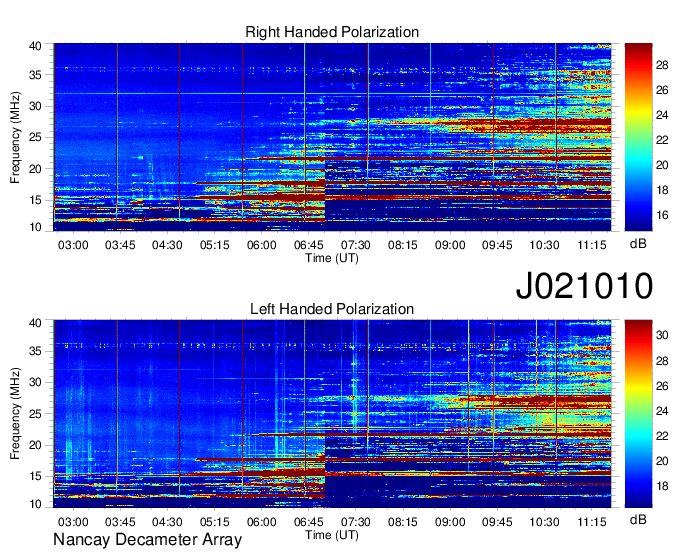The width and height of the screenshot is (680, 552).
Task: Click the 16 value on the top color scale
Action: 662,215
